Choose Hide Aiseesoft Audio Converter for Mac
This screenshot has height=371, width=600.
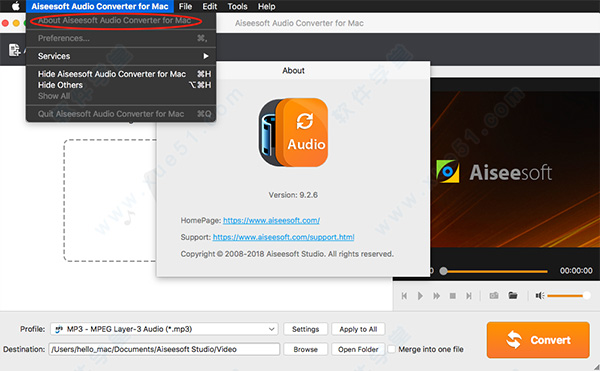click(x=121, y=74)
